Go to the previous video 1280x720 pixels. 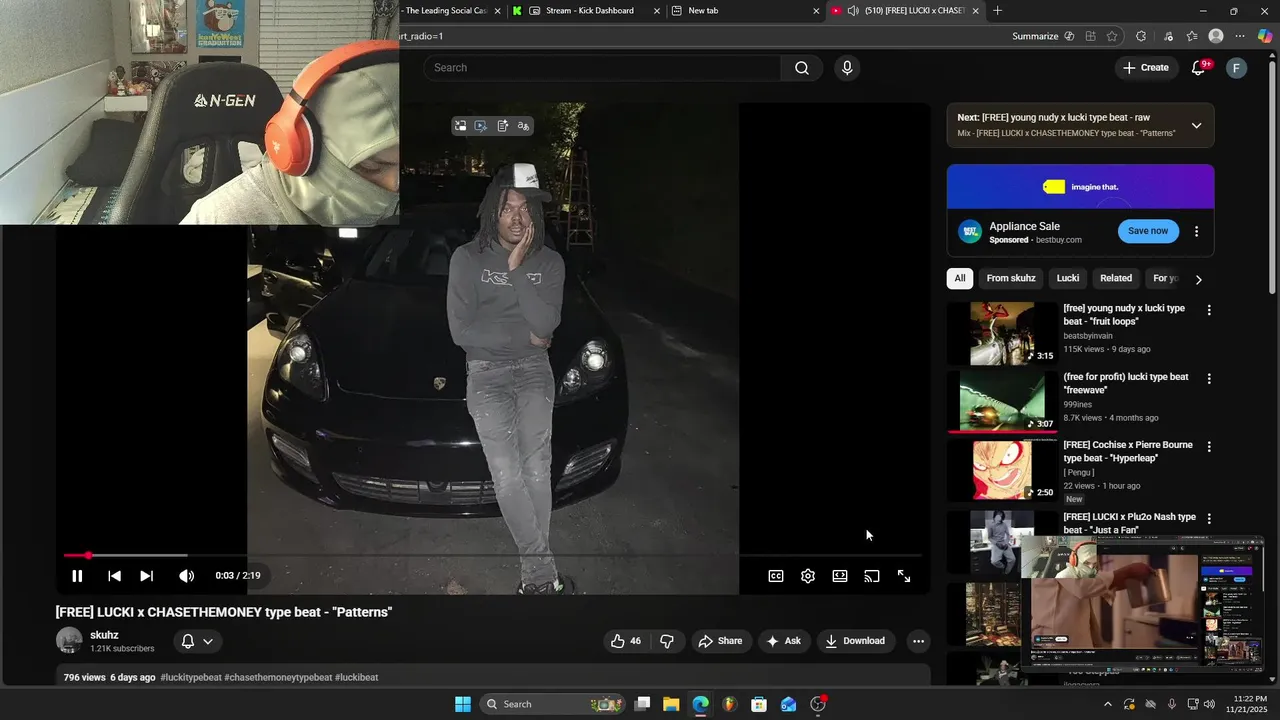pyautogui.click(x=114, y=576)
